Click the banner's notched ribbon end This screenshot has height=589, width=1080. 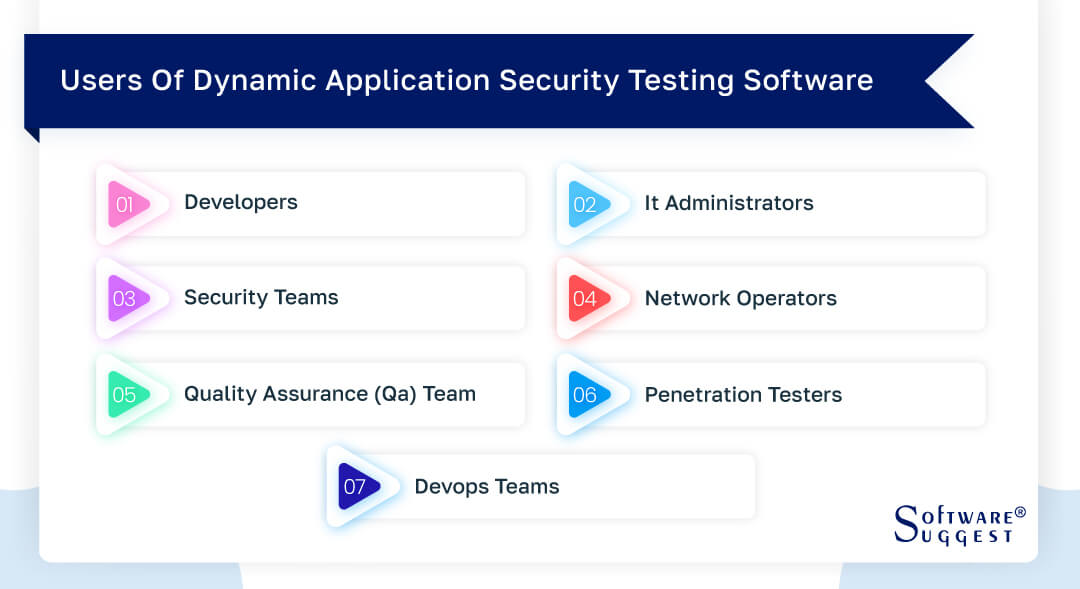pos(949,81)
